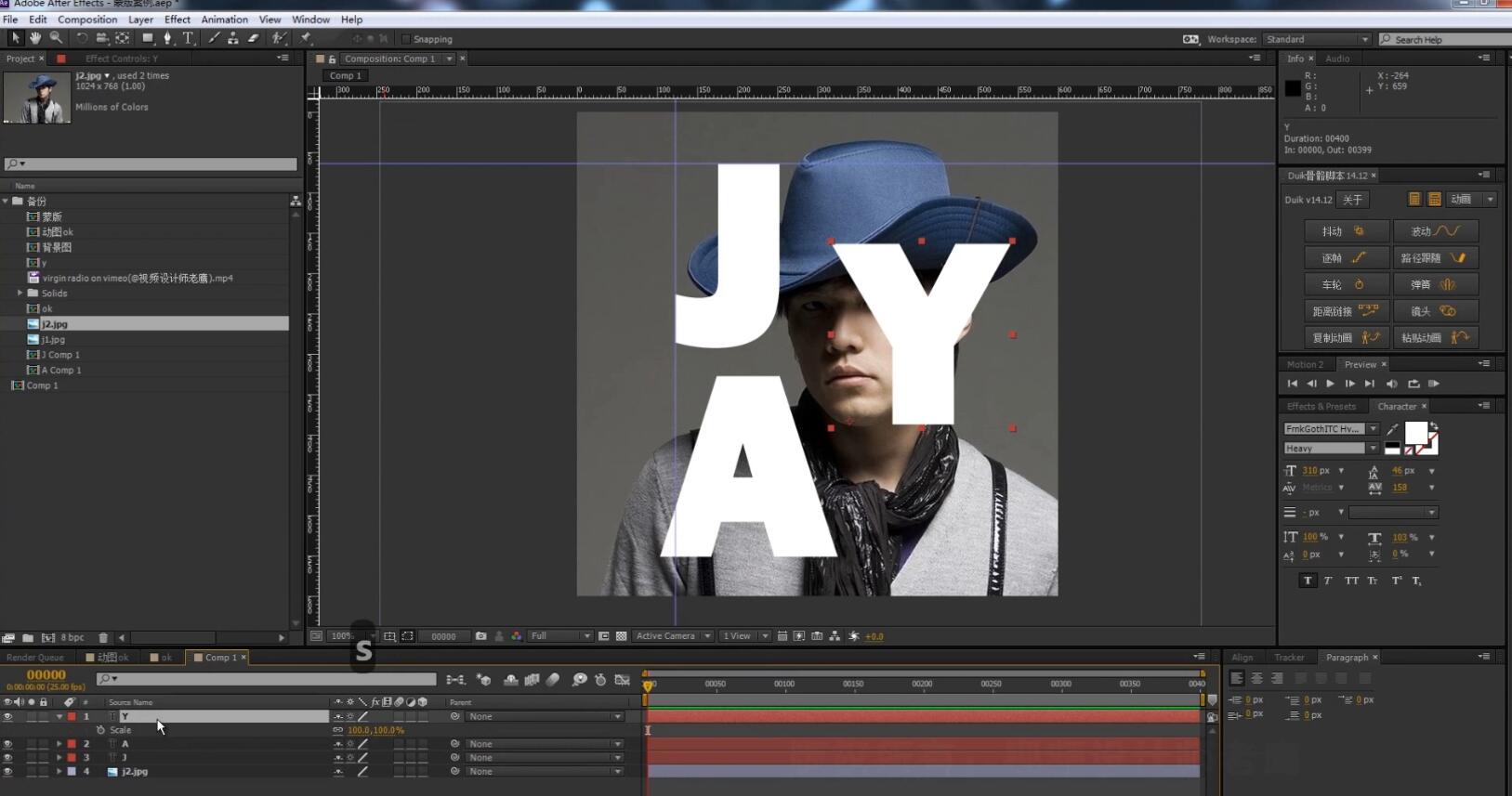Select the Eraser tool

tap(253, 38)
